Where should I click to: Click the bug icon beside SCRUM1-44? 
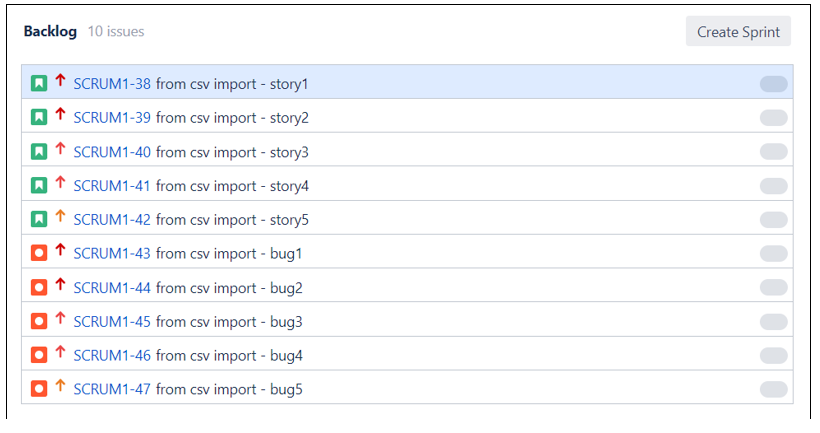pos(39,287)
